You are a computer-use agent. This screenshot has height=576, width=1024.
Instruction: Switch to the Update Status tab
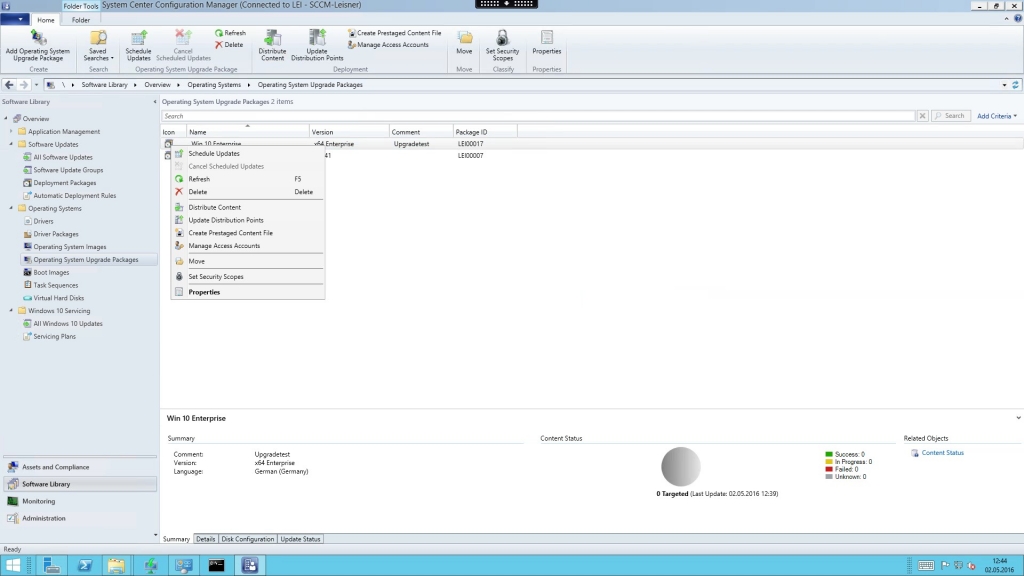pos(300,539)
